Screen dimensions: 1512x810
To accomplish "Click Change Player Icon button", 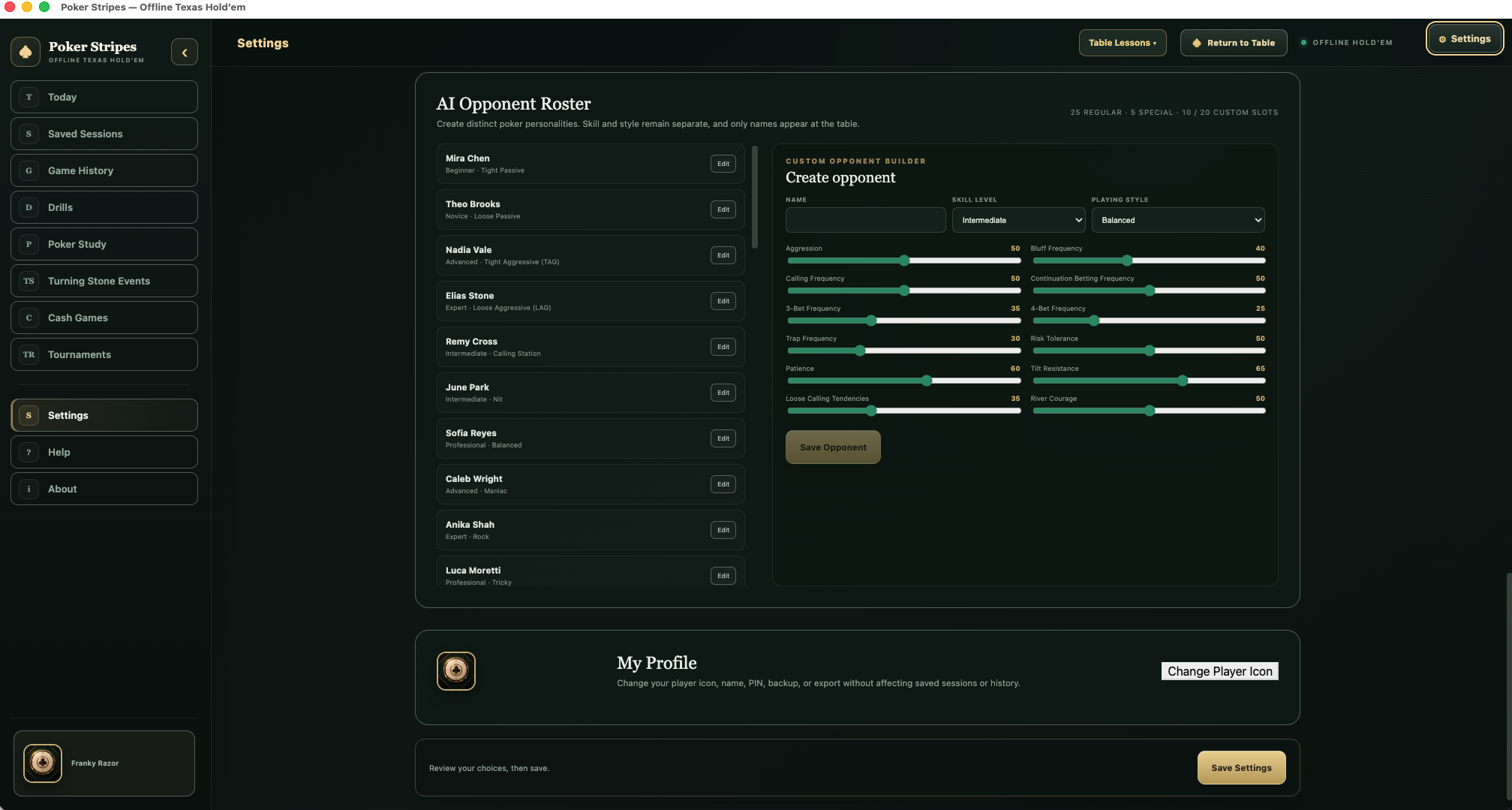I will coord(1220,671).
